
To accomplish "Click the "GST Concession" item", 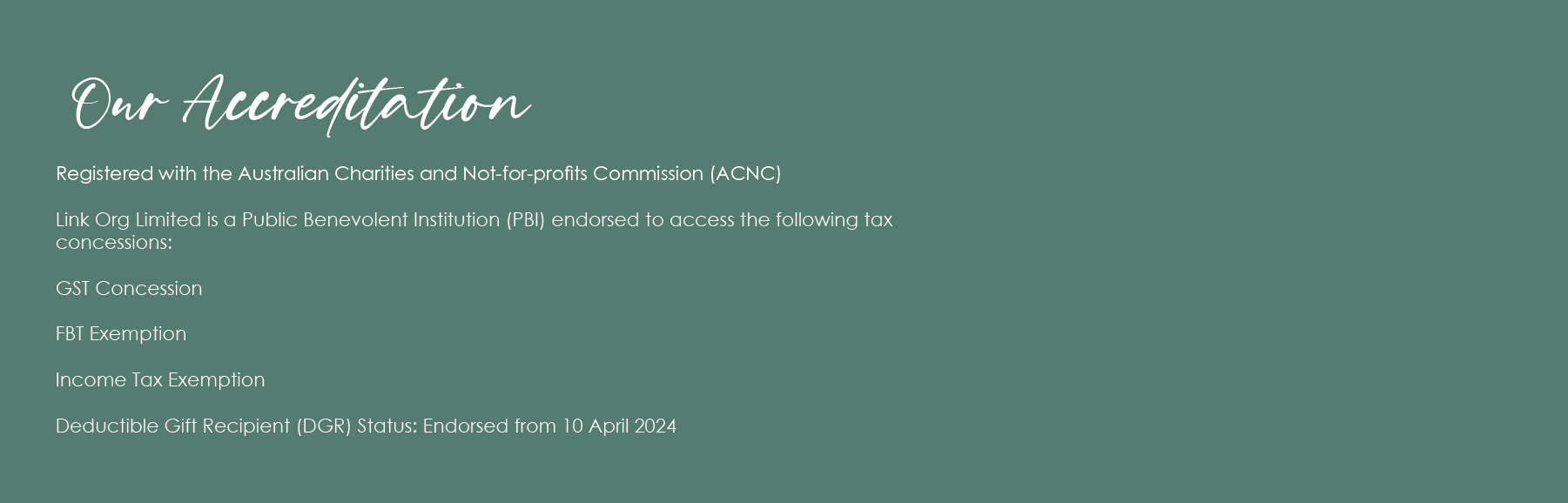I will coord(129,289).
